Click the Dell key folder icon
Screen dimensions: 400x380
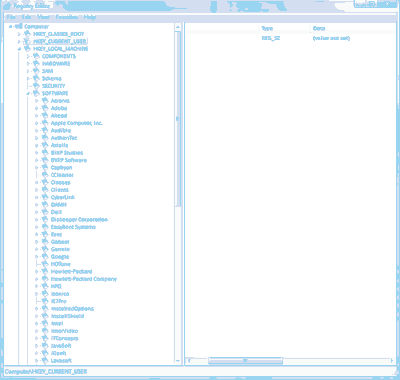[x=45, y=212]
